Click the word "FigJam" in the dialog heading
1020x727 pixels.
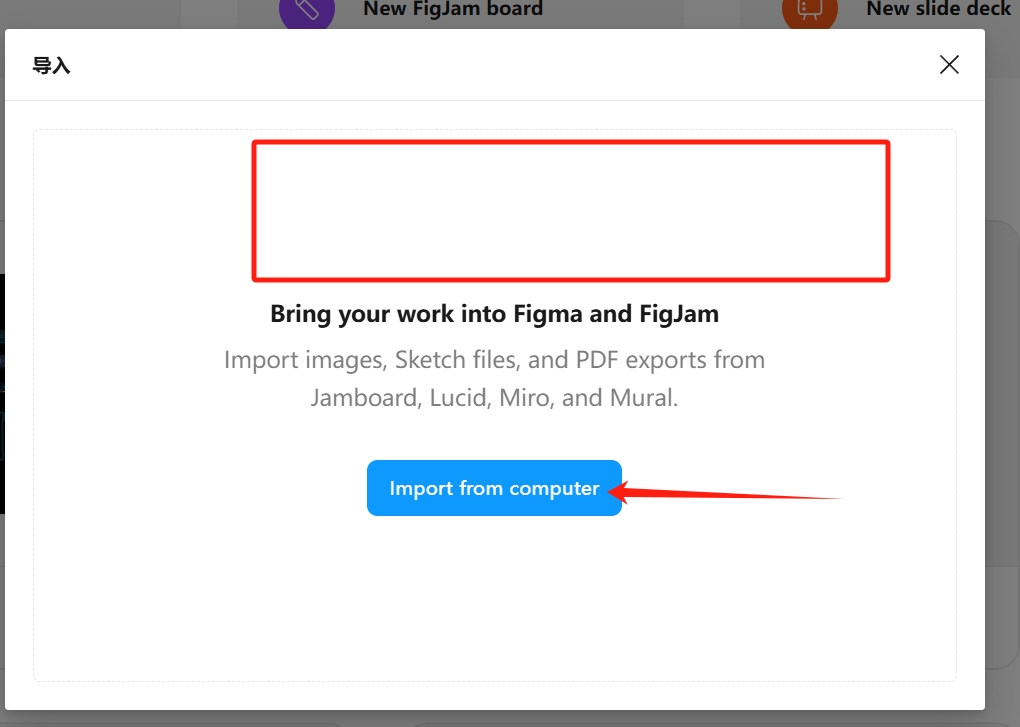[x=679, y=314]
